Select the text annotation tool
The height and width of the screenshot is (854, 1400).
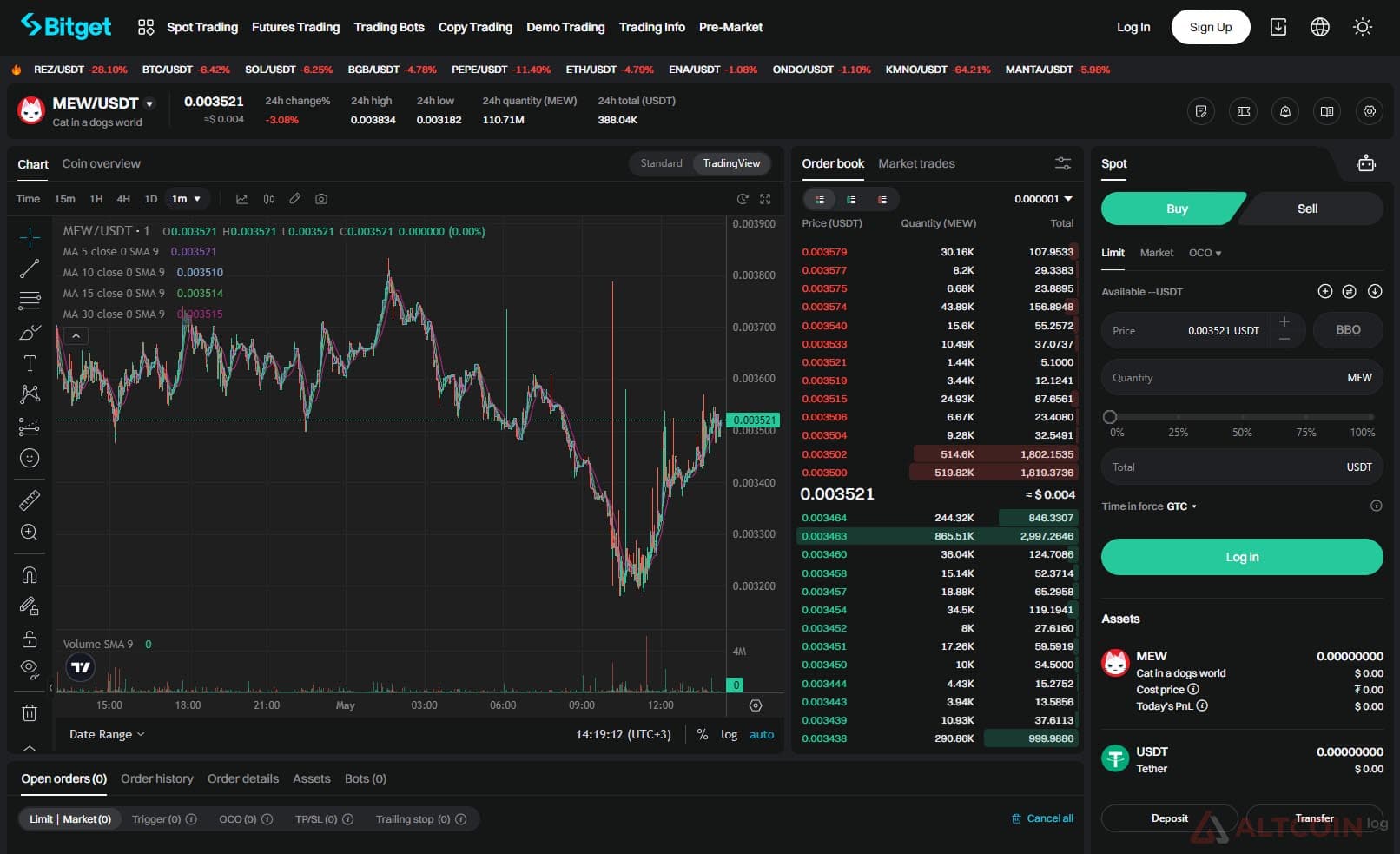[30, 363]
